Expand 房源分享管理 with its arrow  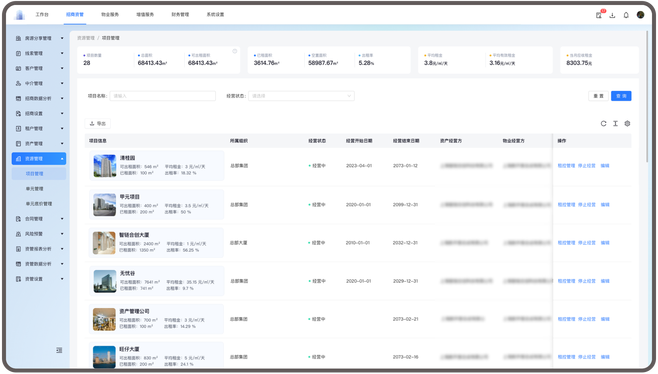coord(62,38)
